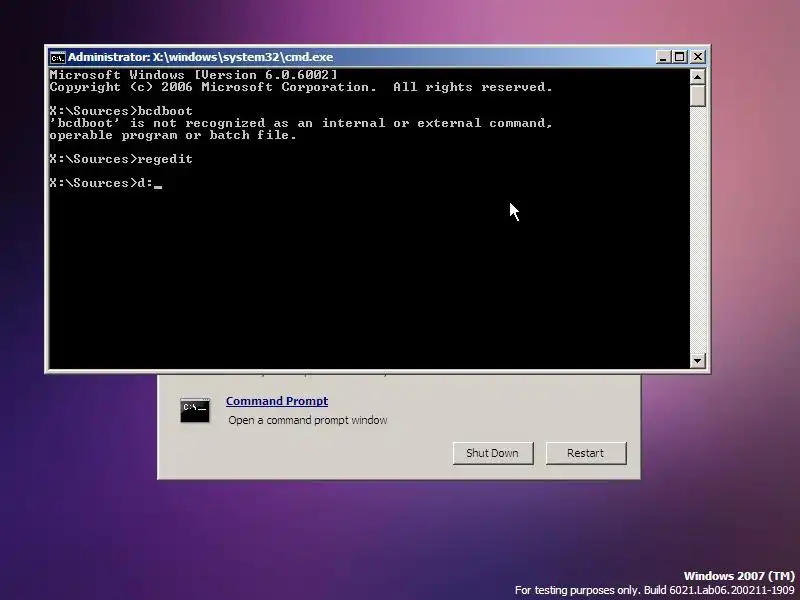
Task: Click the Restart button
Action: (x=586, y=453)
